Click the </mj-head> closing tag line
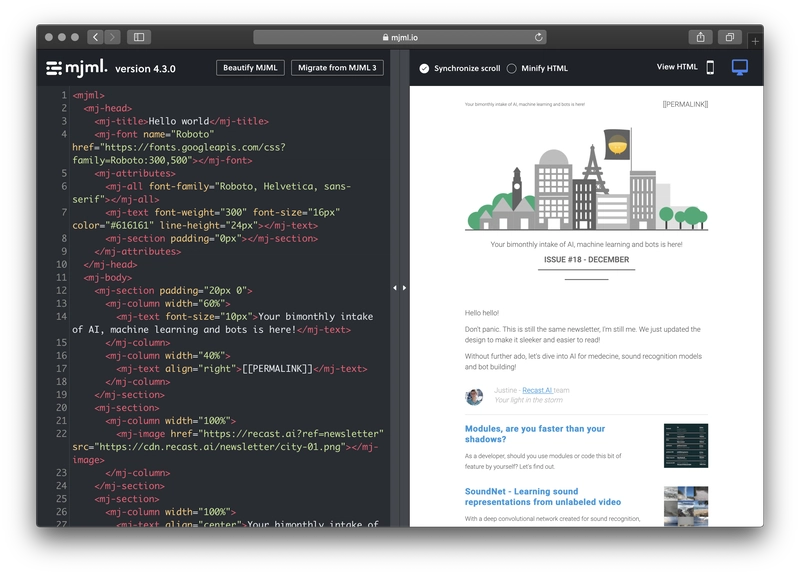Screen dimensions: 800x575 110,264
